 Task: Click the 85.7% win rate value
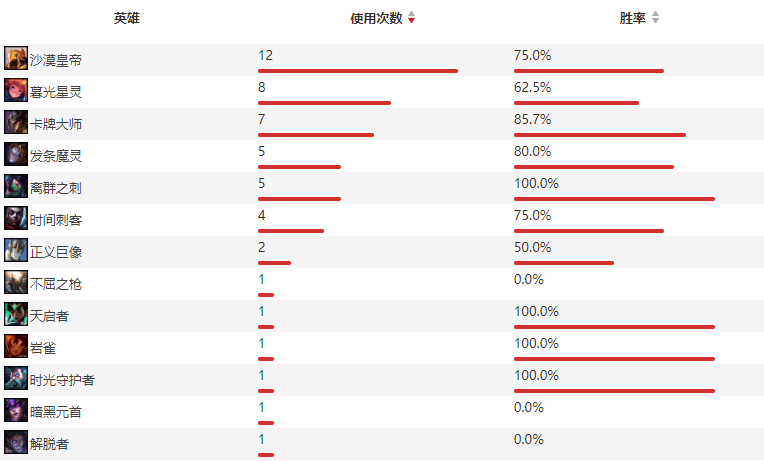point(532,119)
